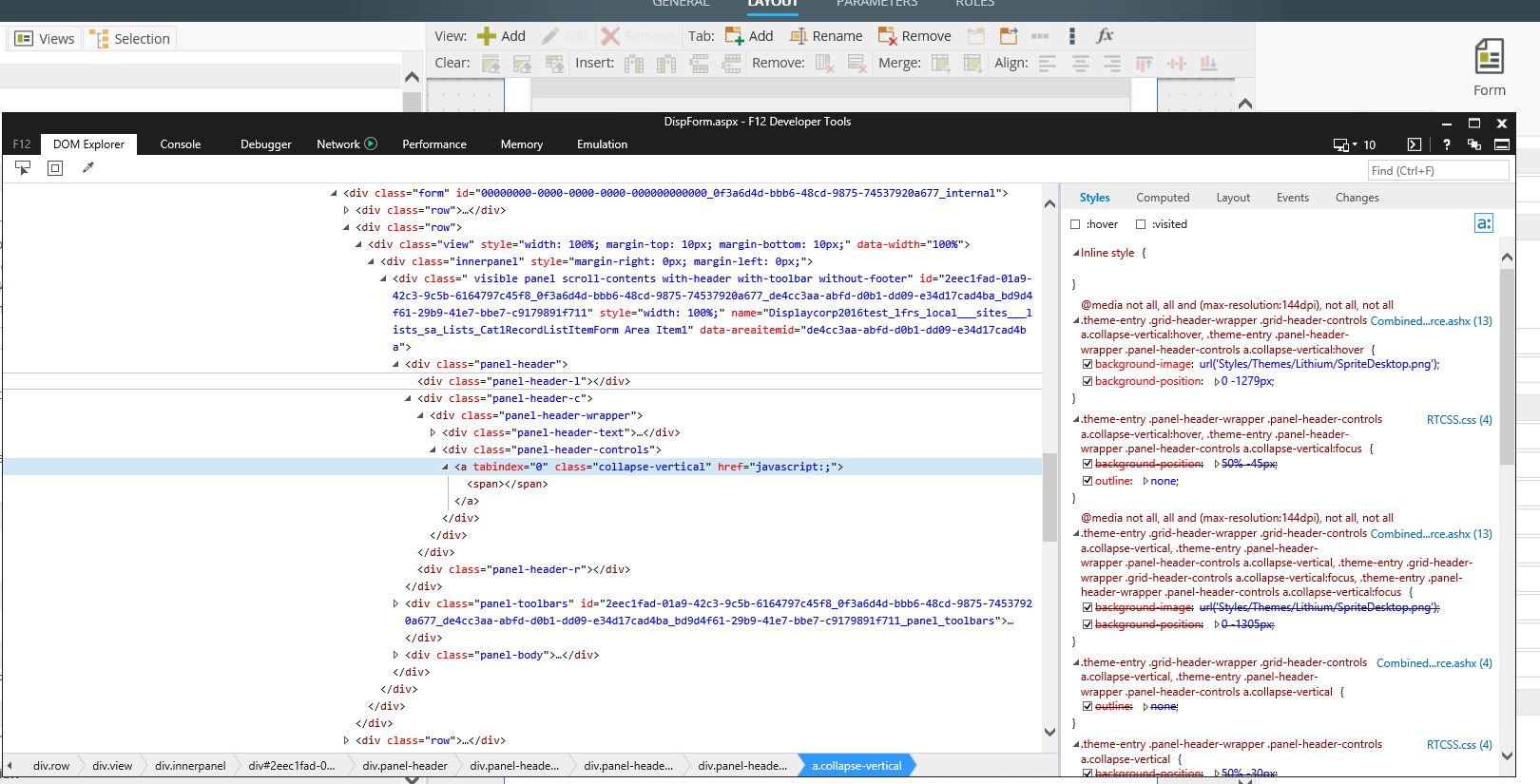Open the F12 tools help question mark
The width and height of the screenshot is (1540, 784).
click(x=1446, y=144)
